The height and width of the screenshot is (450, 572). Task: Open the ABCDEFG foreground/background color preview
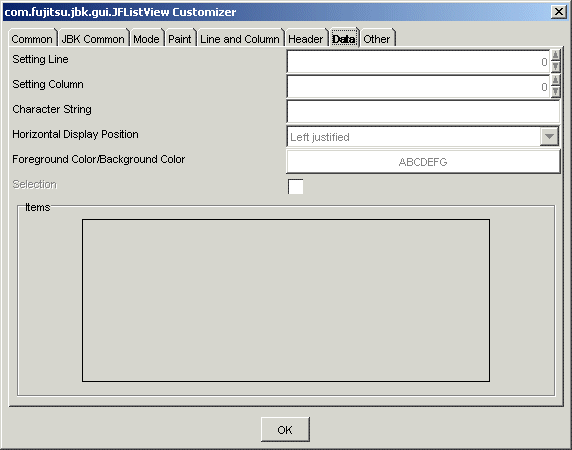pos(423,162)
